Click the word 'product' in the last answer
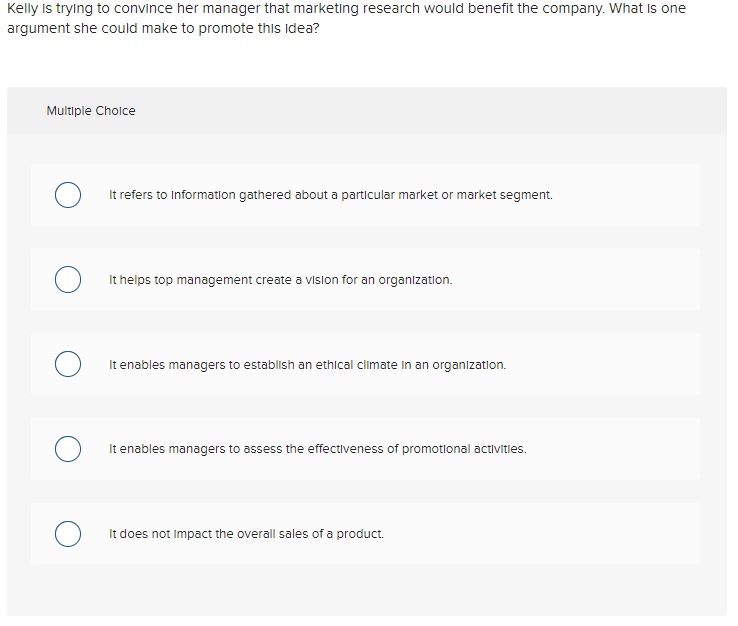 click(361, 534)
